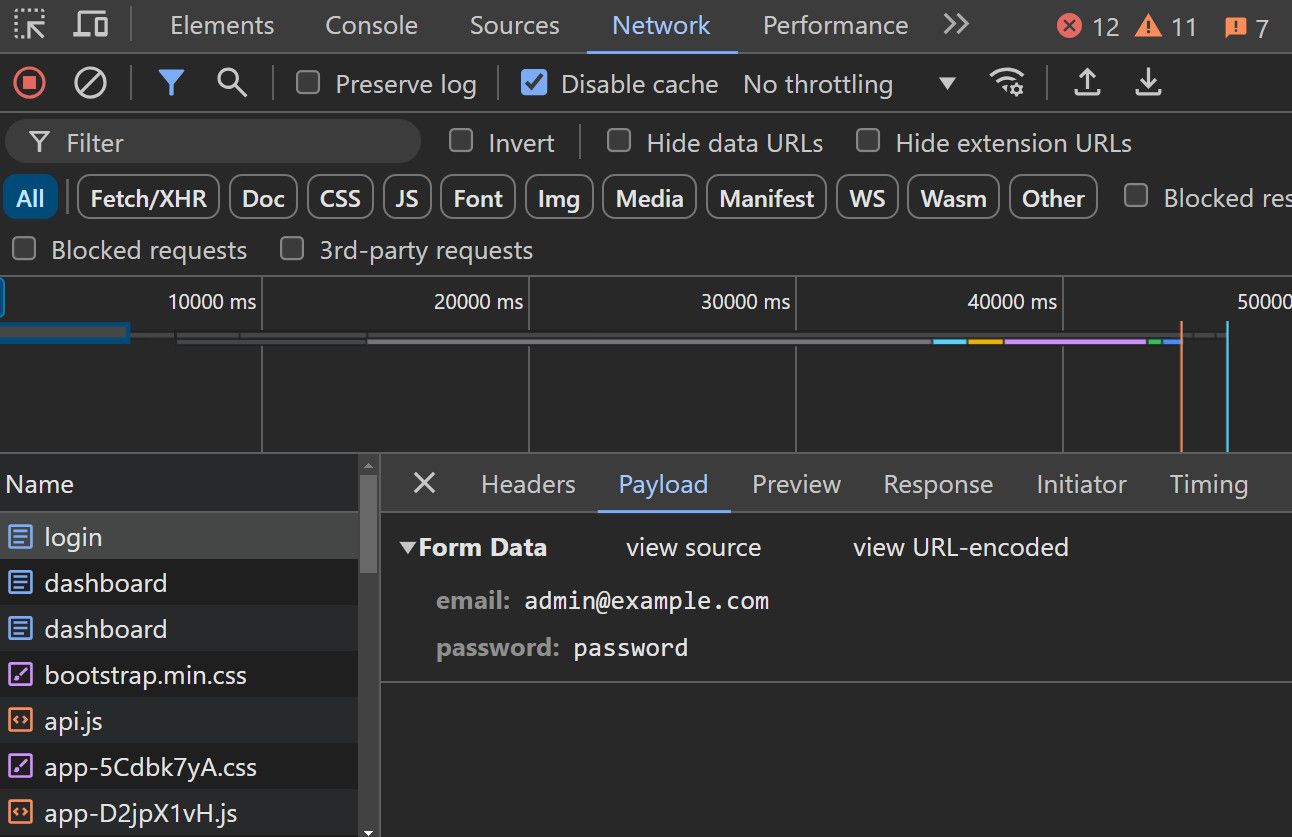Filter by Wasm requests
Image resolution: width=1292 pixels, height=837 pixels.
tap(953, 198)
